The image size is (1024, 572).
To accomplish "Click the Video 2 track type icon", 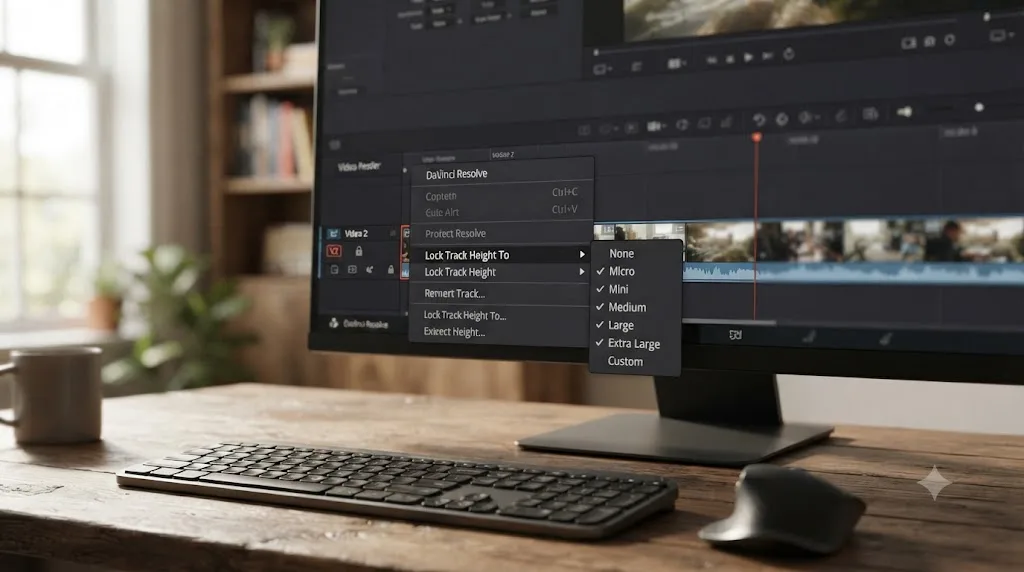I will point(333,234).
